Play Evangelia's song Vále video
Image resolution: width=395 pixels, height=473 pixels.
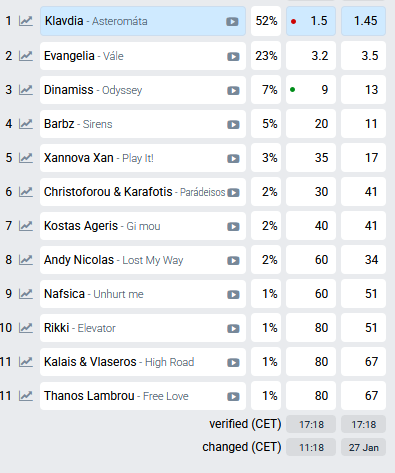(x=233, y=57)
